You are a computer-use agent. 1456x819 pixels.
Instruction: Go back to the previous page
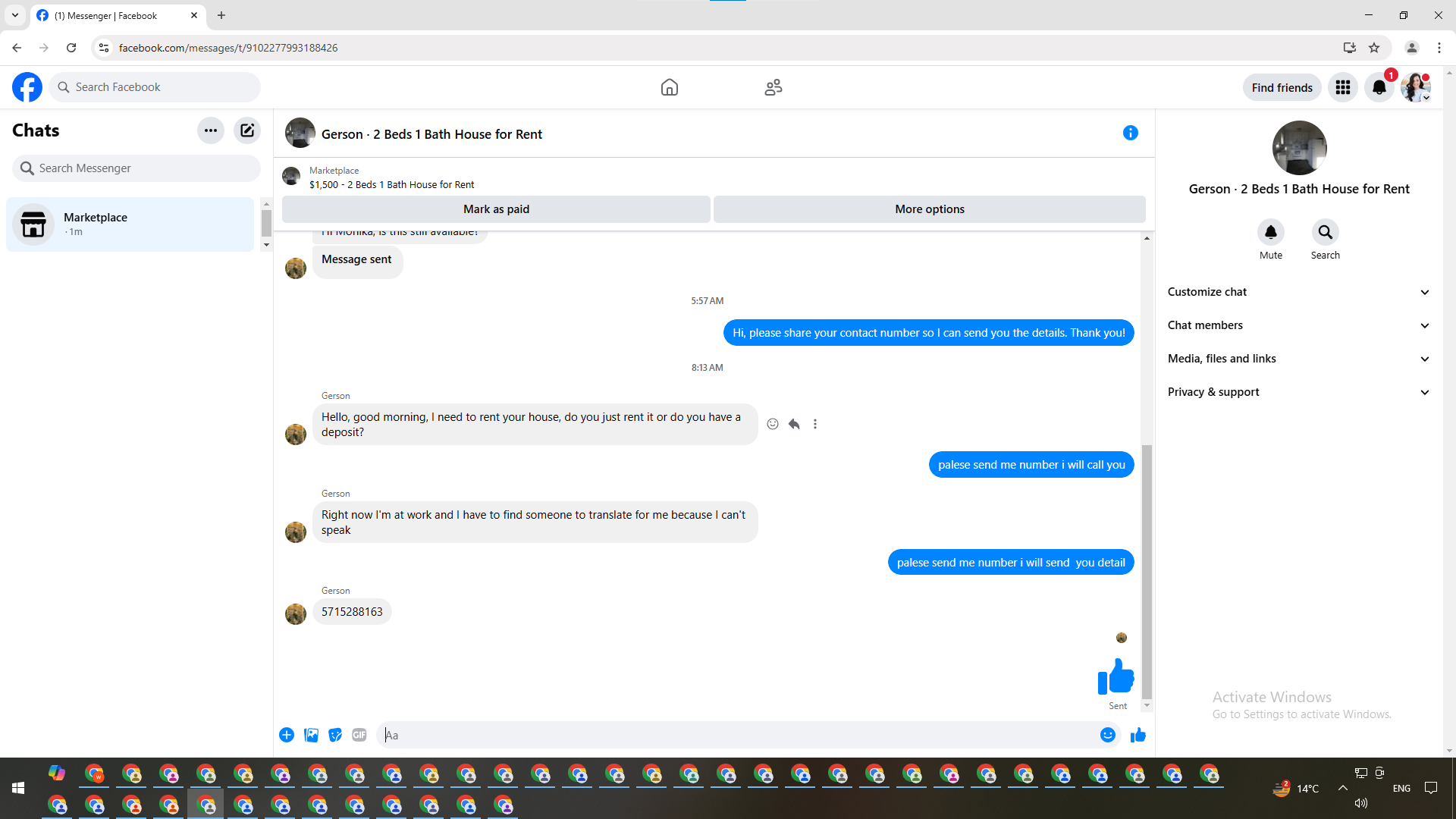17,48
